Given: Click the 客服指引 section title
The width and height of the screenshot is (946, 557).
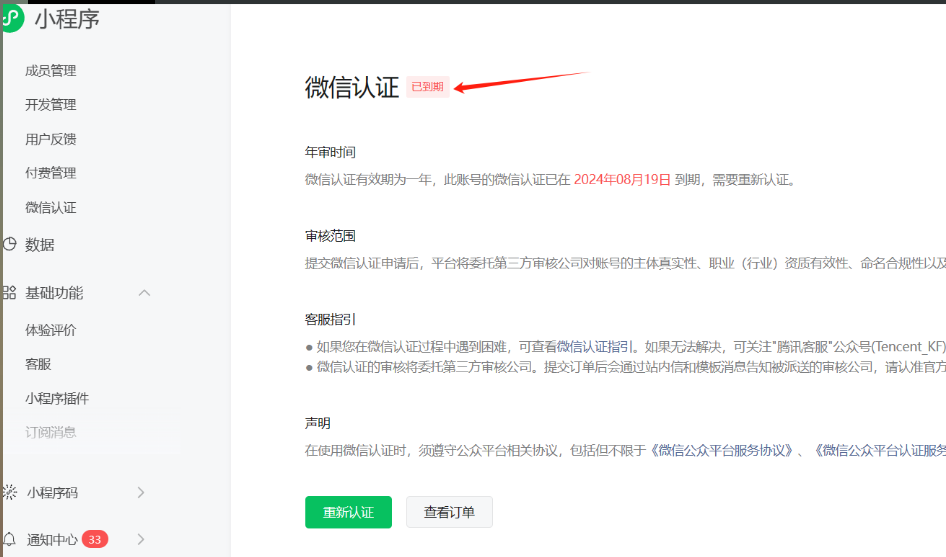Looking at the screenshot, I should point(330,319).
